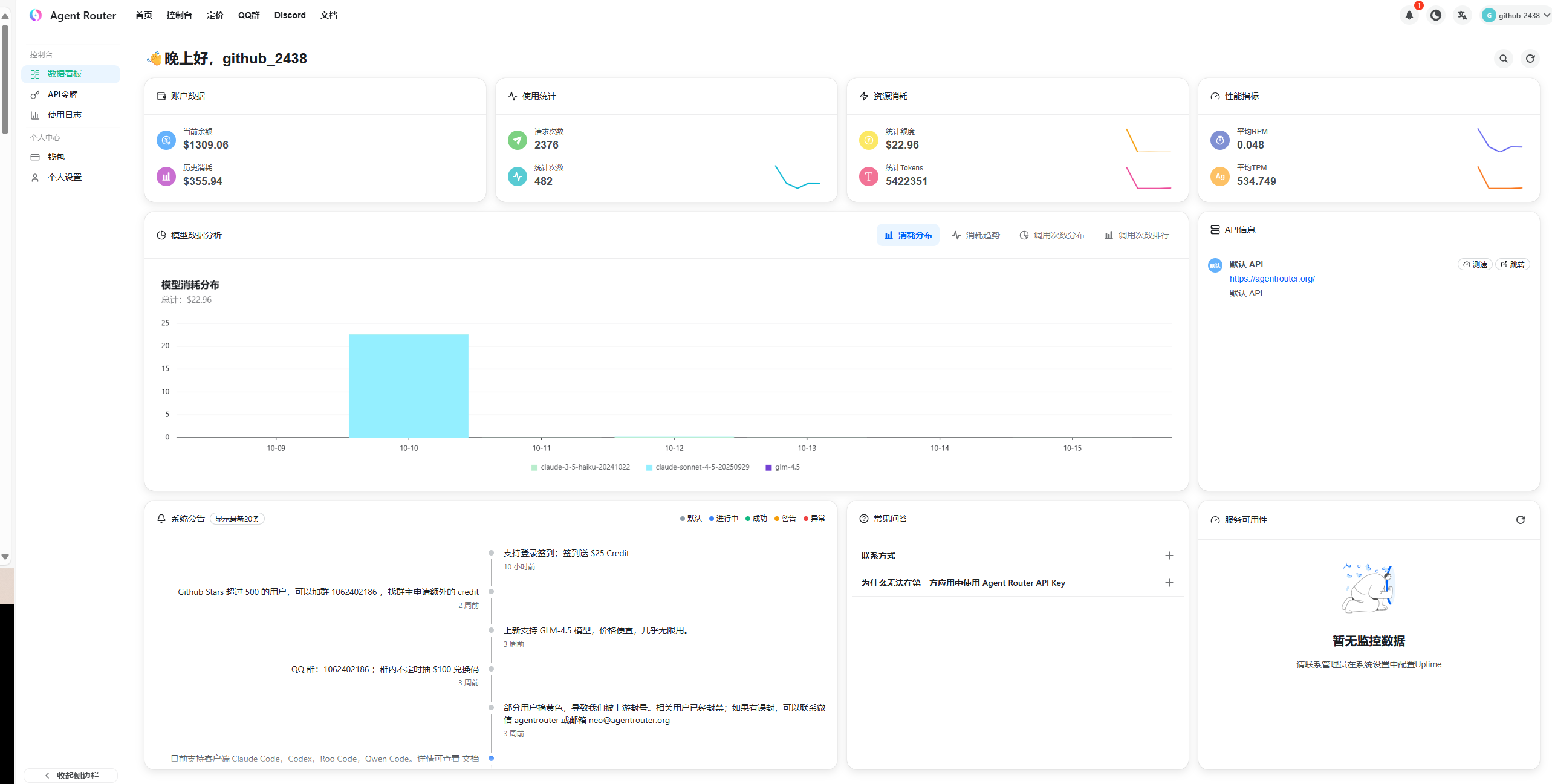Viewport: 1552px width, 784px height.
Task: Toggle dark mode theme icon
Action: [x=1435, y=15]
